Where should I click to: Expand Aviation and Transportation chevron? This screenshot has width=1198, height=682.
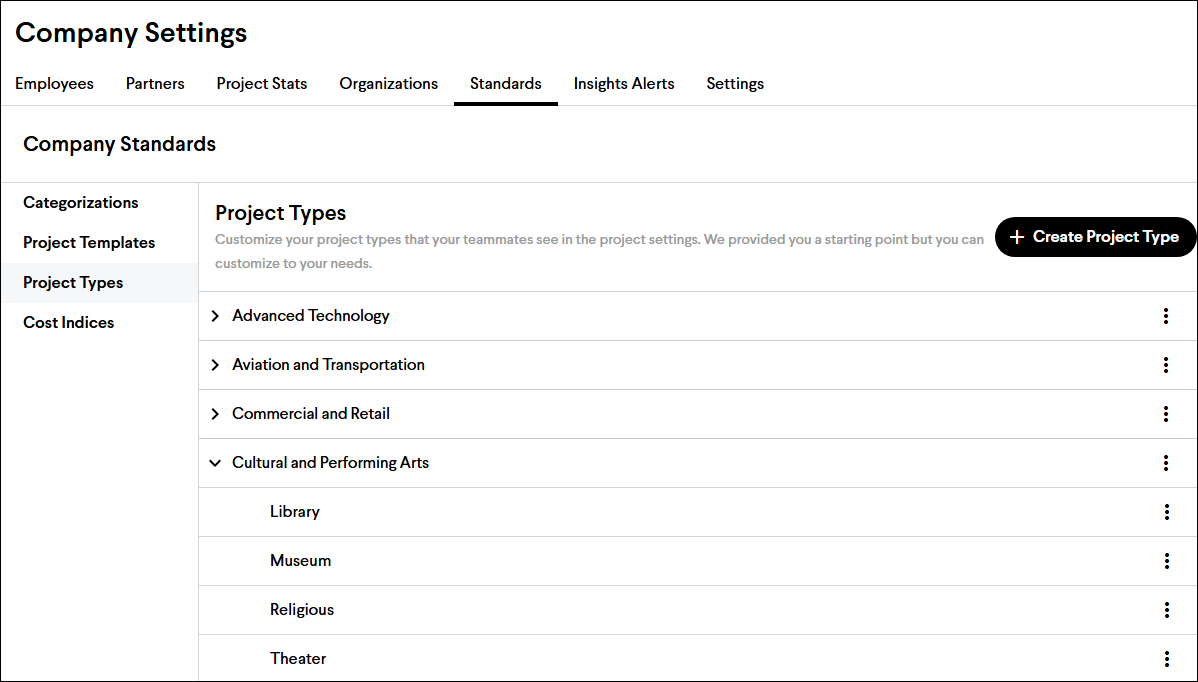[x=215, y=365]
